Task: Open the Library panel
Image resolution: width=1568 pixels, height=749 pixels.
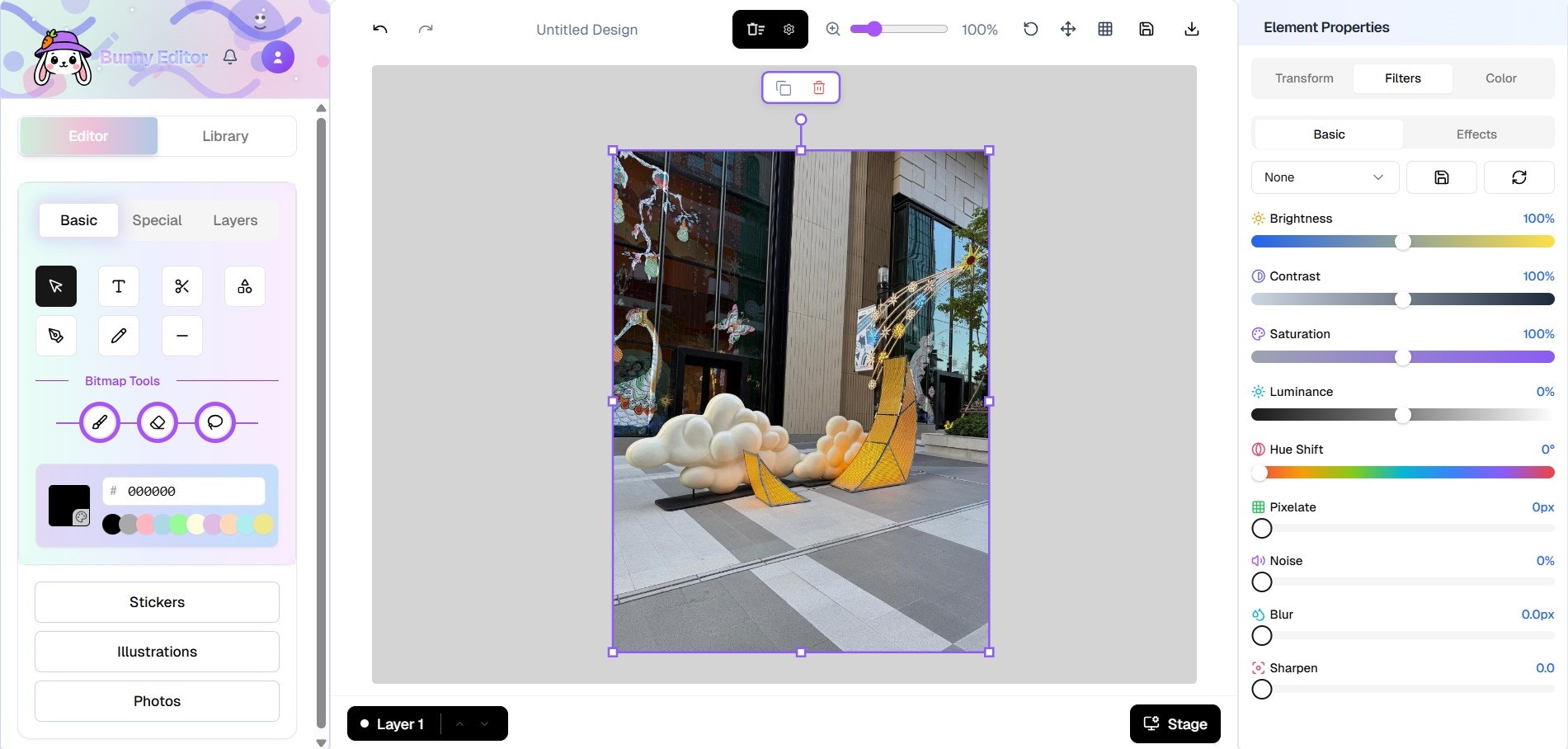Action: click(x=227, y=135)
